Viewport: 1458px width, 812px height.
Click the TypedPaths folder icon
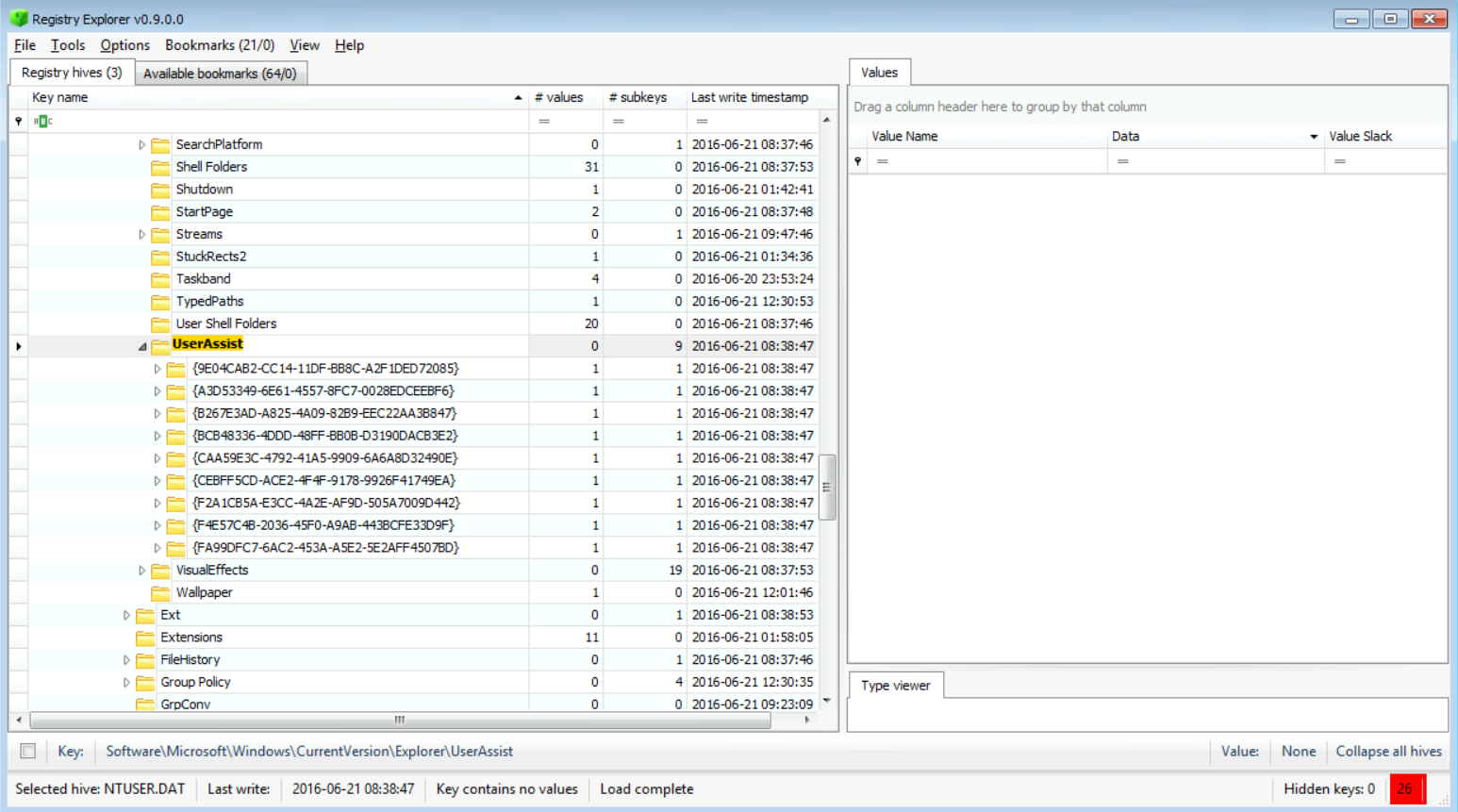[160, 302]
